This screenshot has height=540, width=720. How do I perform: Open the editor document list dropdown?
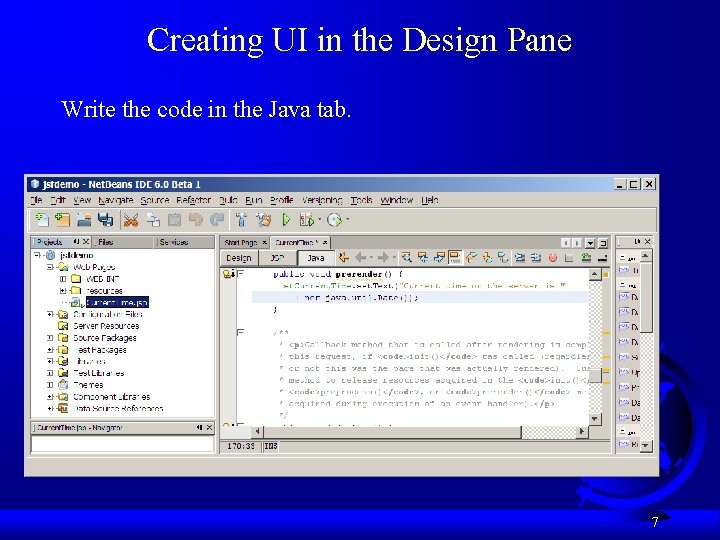(x=591, y=242)
